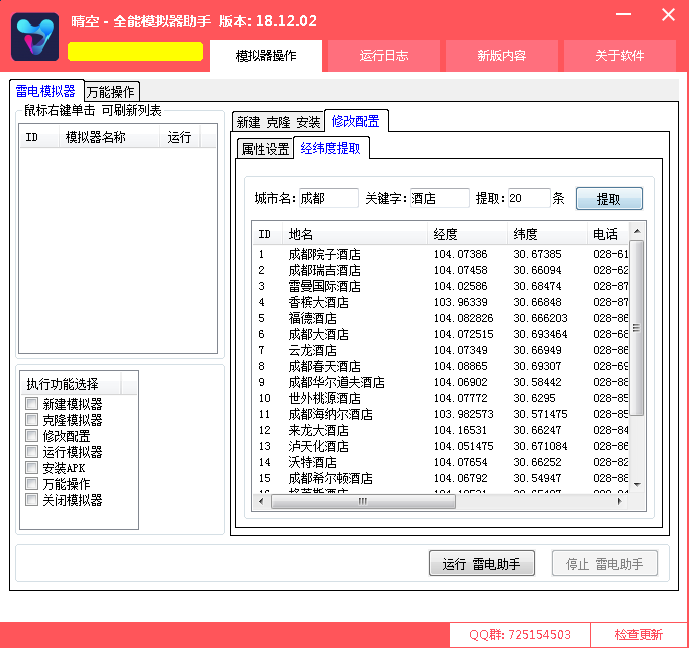Select row 世外桃源酒店

pos(441,398)
